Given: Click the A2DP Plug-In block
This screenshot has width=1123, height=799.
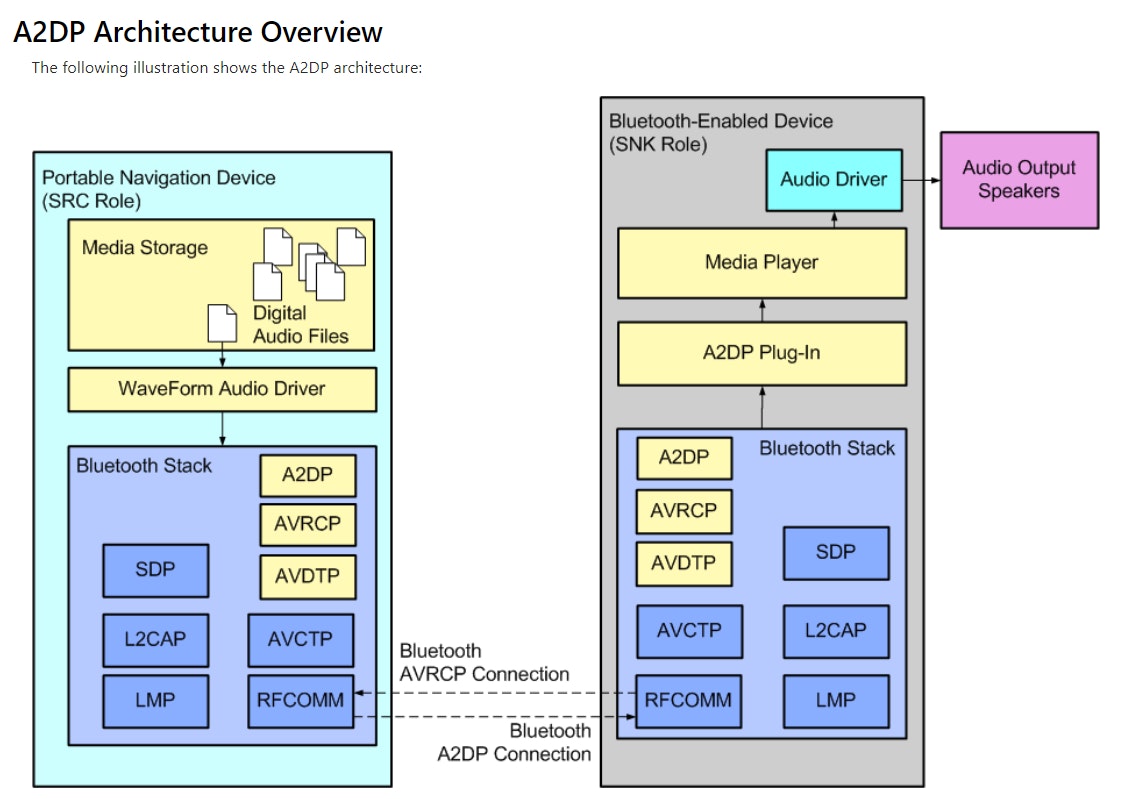Looking at the screenshot, I should 761,354.
